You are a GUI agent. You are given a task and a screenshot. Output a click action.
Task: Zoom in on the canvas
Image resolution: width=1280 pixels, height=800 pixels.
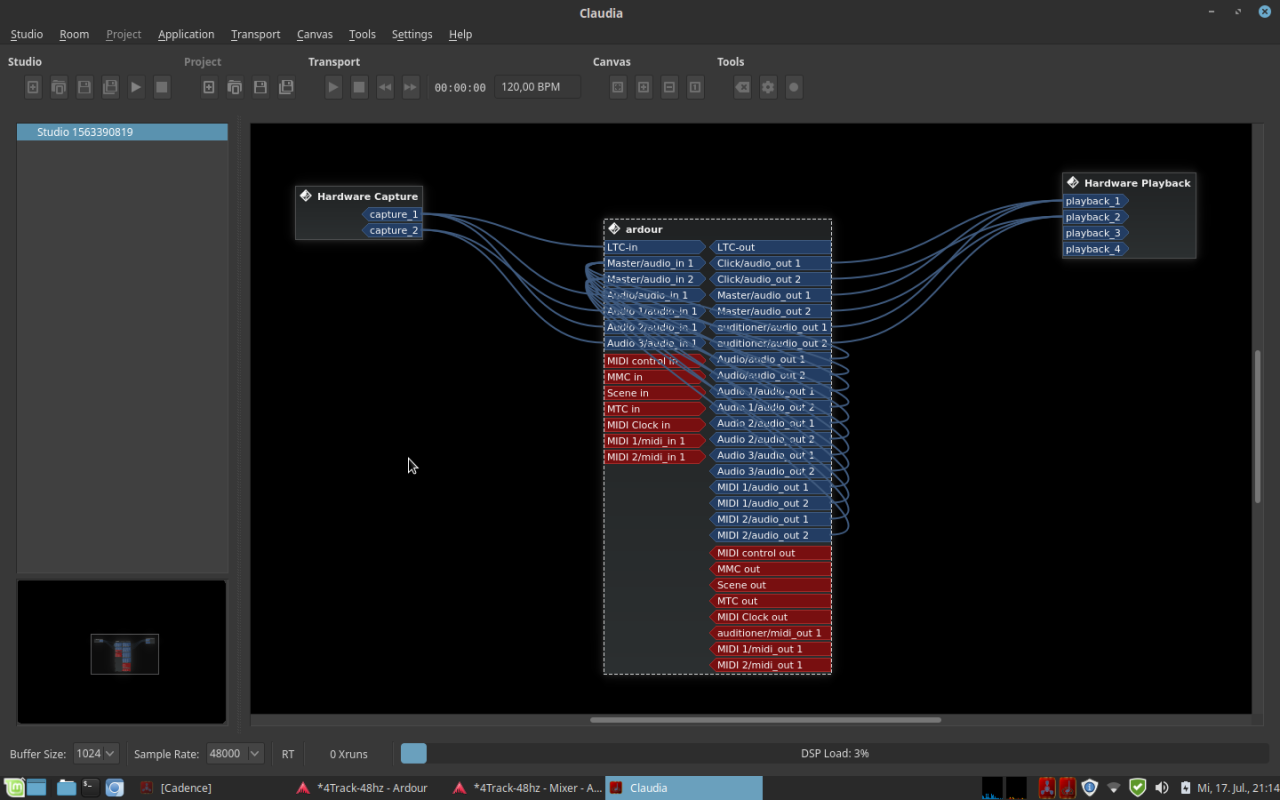pos(643,88)
